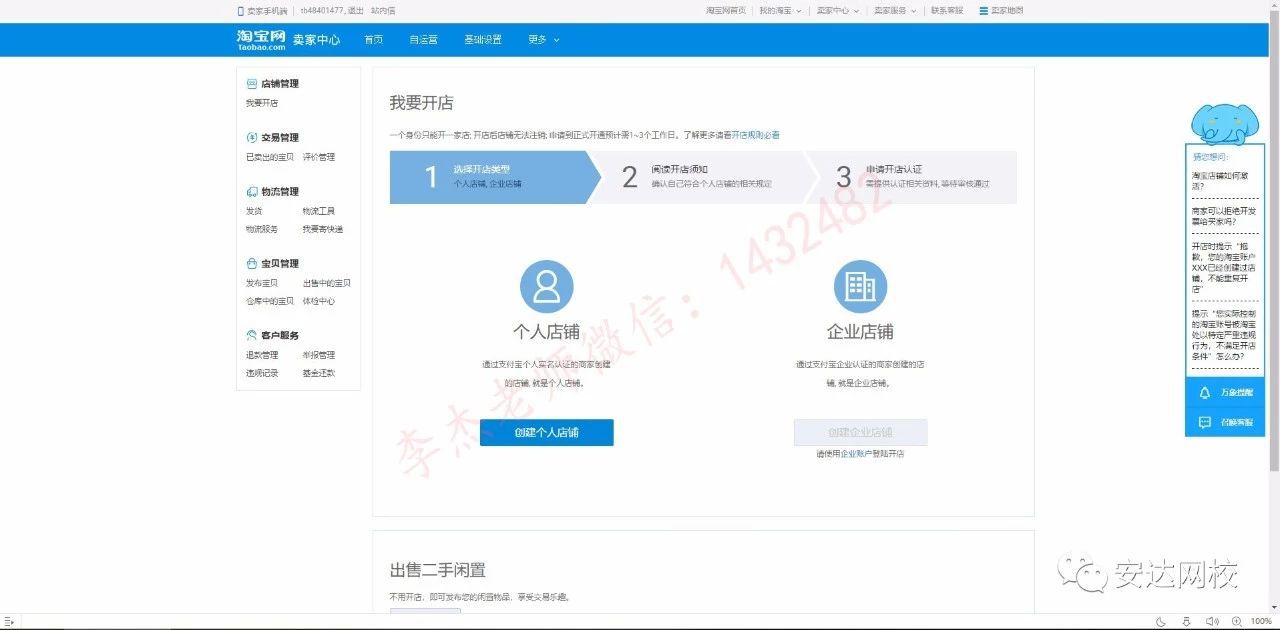Open 出售中的宝贝 in sidebar
Image resolution: width=1280 pixels, height=630 pixels.
[327, 283]
